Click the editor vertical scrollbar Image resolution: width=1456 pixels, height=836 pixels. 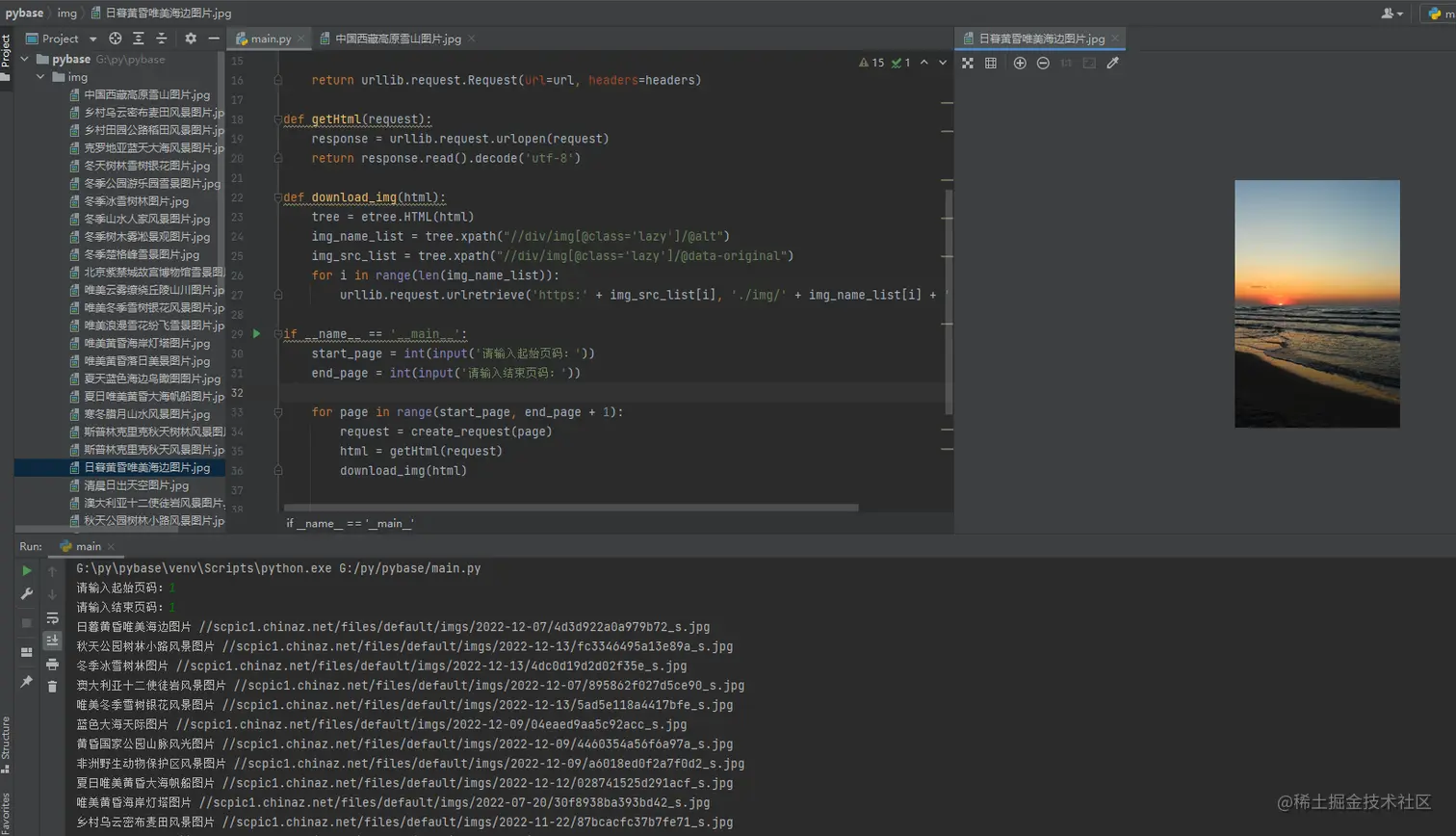949,301
